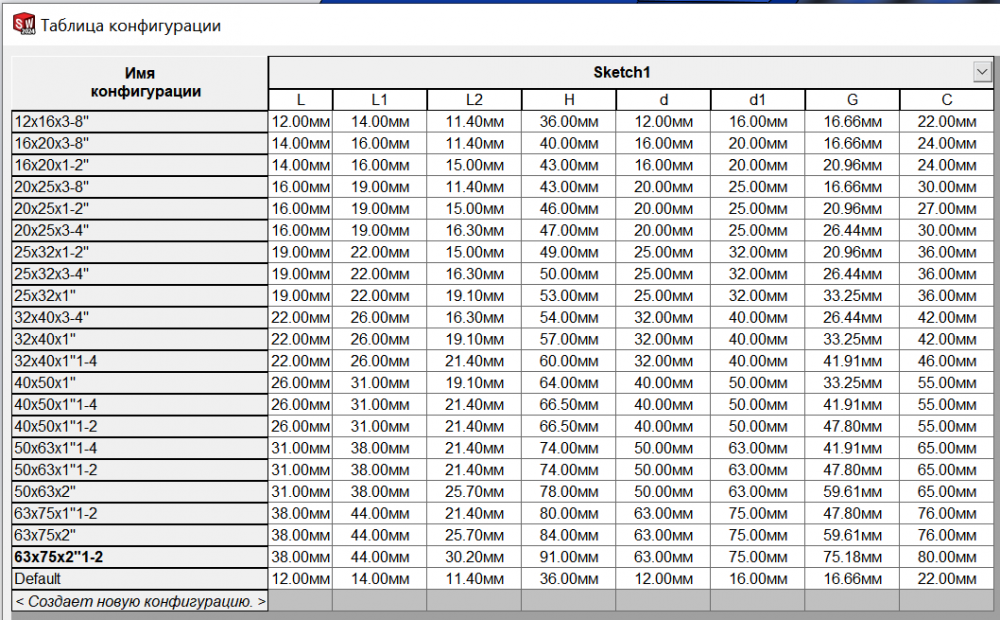The width and height of the screenshot is (1000, 620).
Task: Click '< Создает новую конфигурацию. >' field
Action: pyautogui.click(x=140, y=601)
